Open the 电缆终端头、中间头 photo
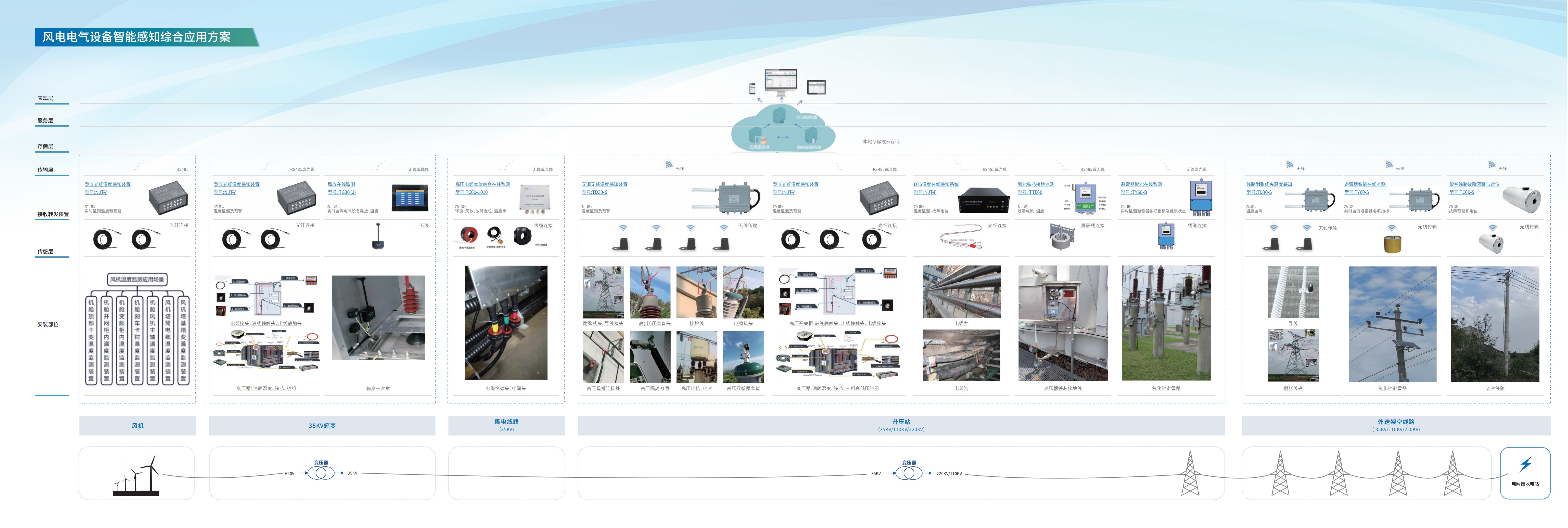This screenshot has height=528, width=1568. 506,323
